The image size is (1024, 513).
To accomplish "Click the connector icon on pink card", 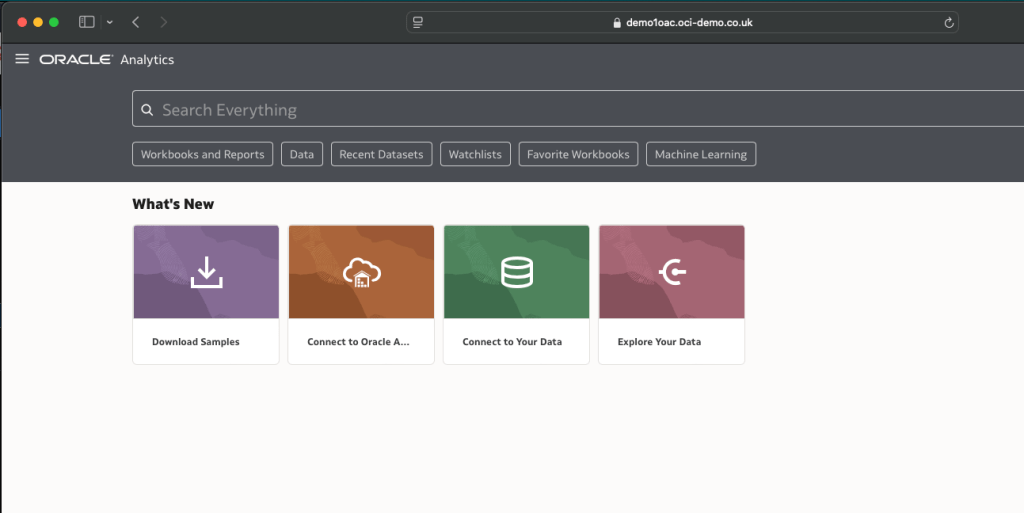I will point(672,272).
